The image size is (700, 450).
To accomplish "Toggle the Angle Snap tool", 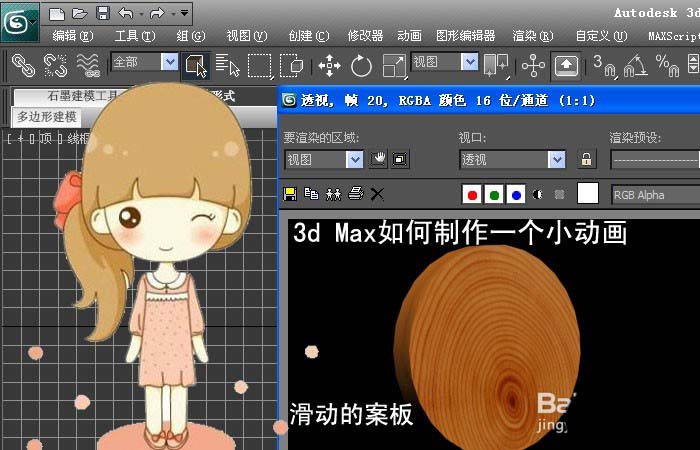I will (636, 66).
